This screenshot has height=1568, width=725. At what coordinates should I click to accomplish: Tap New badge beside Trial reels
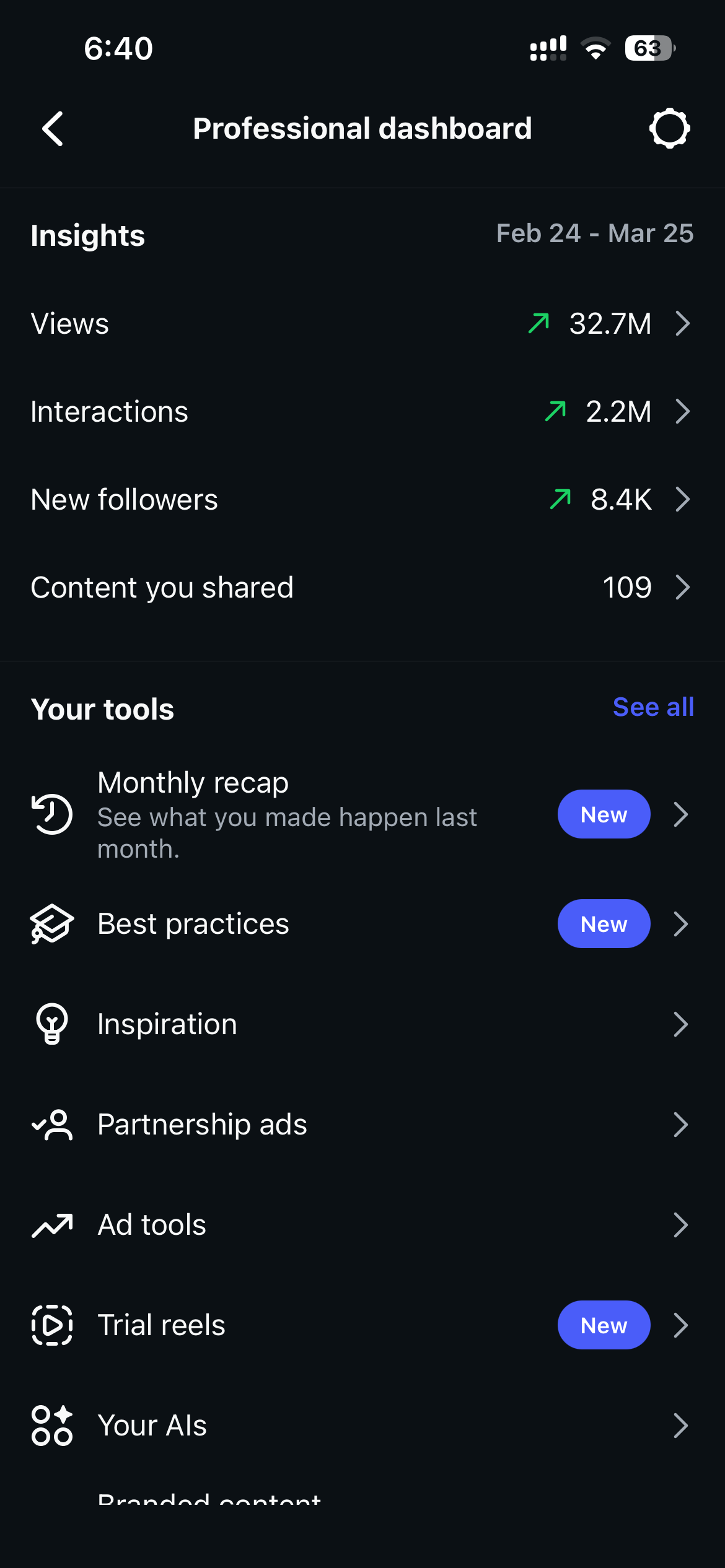(604, 1325)
